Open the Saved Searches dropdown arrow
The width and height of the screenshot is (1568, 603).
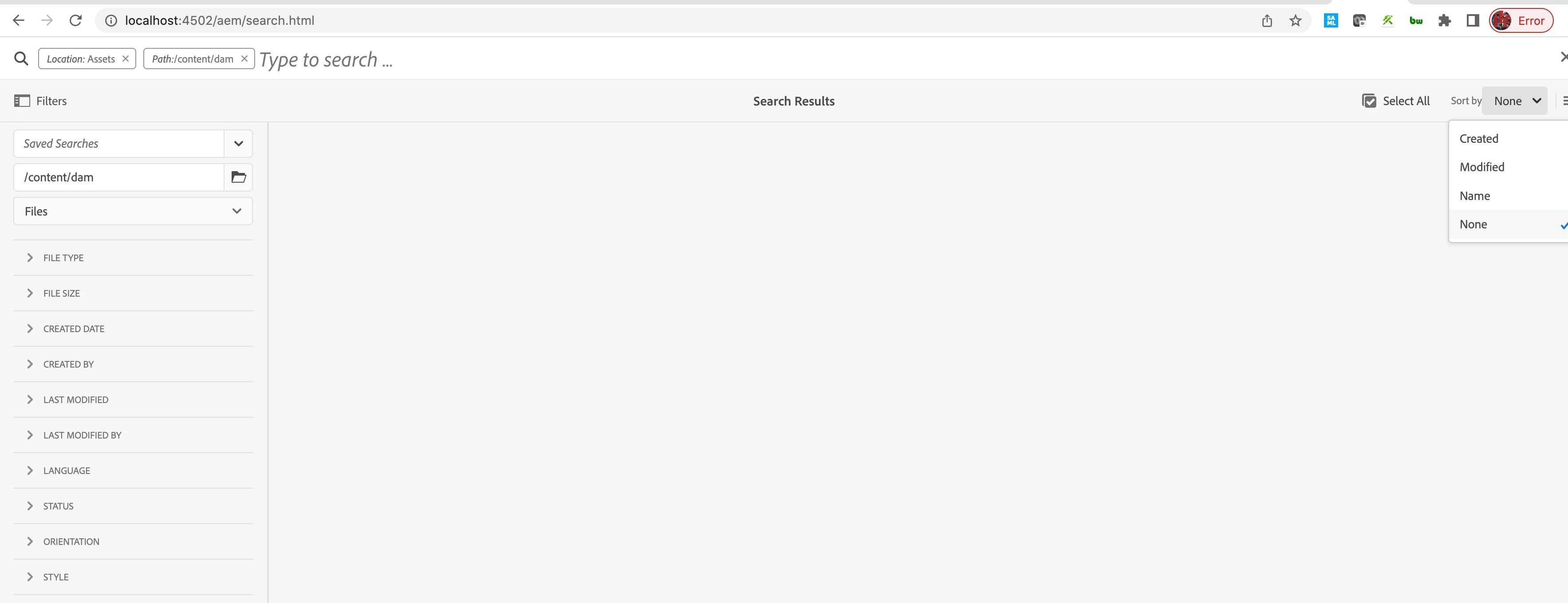pos(239,144)
